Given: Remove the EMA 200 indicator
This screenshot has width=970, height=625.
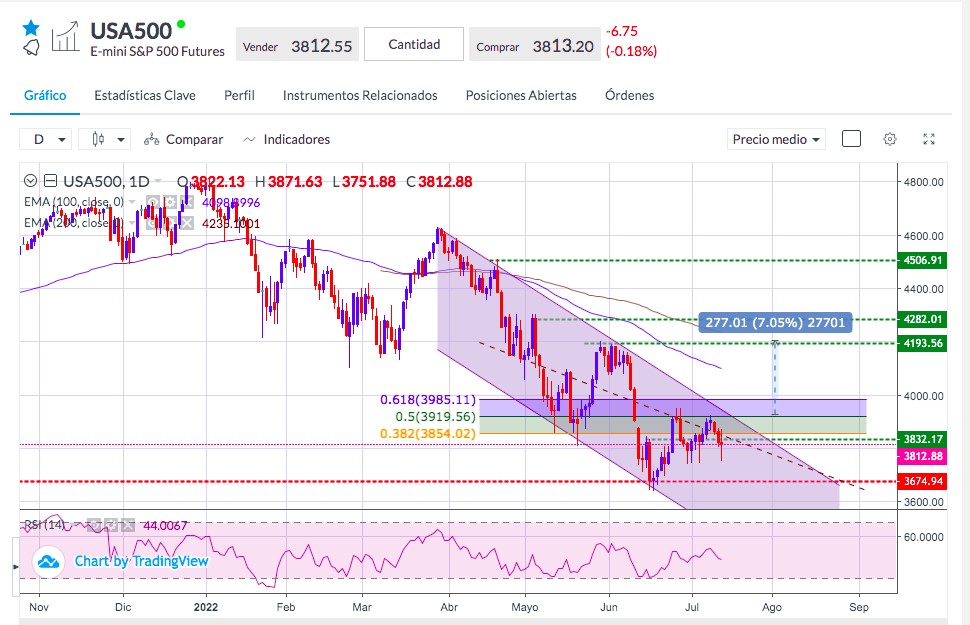Looking at the screenshot, I should [187, 223].
